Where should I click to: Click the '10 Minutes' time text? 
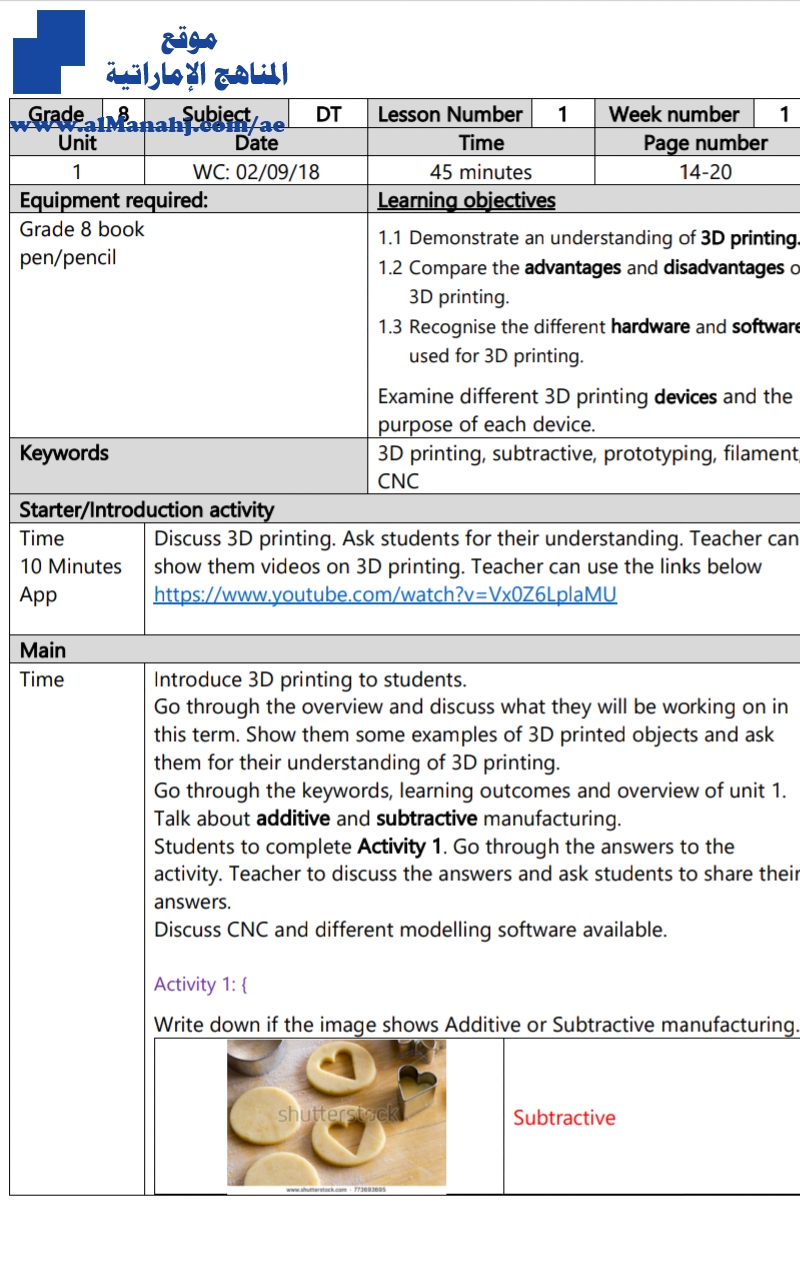tap(70, 566)
